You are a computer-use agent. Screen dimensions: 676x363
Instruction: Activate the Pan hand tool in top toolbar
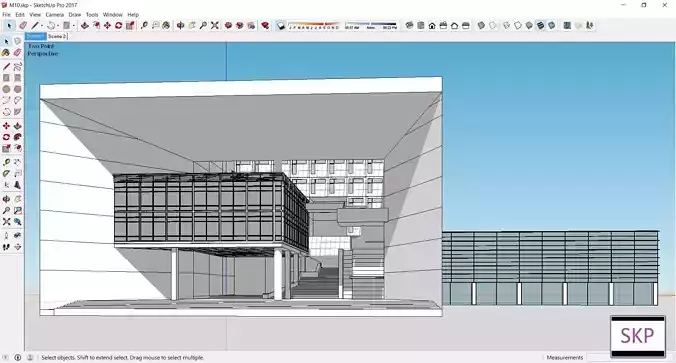(x=192, y=26)
